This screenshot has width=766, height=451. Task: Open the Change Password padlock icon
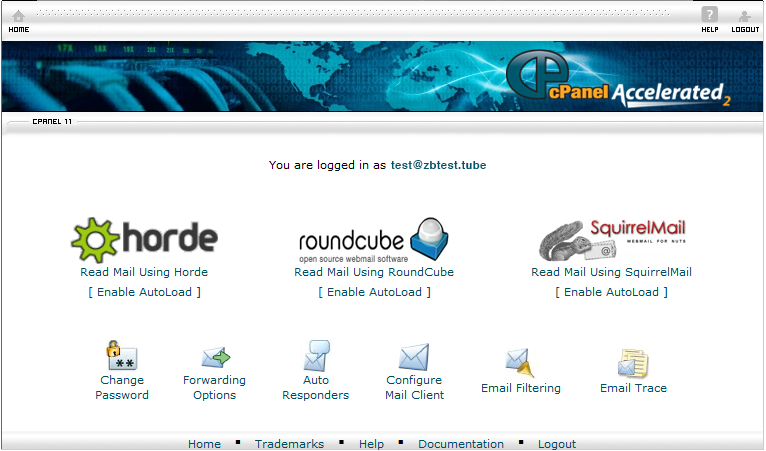click(122, 356)
